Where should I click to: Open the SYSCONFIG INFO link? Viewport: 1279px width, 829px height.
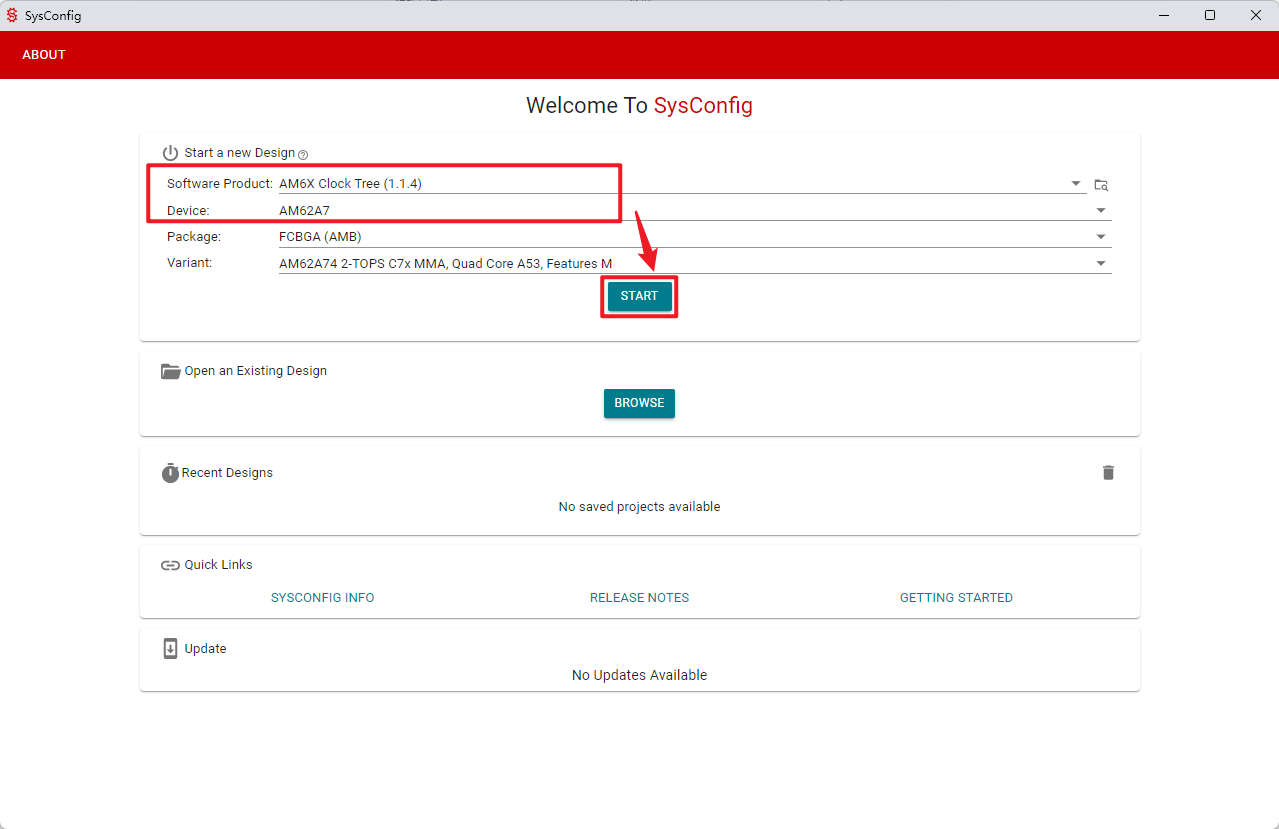pyautogui.click(x=322, y=598)
